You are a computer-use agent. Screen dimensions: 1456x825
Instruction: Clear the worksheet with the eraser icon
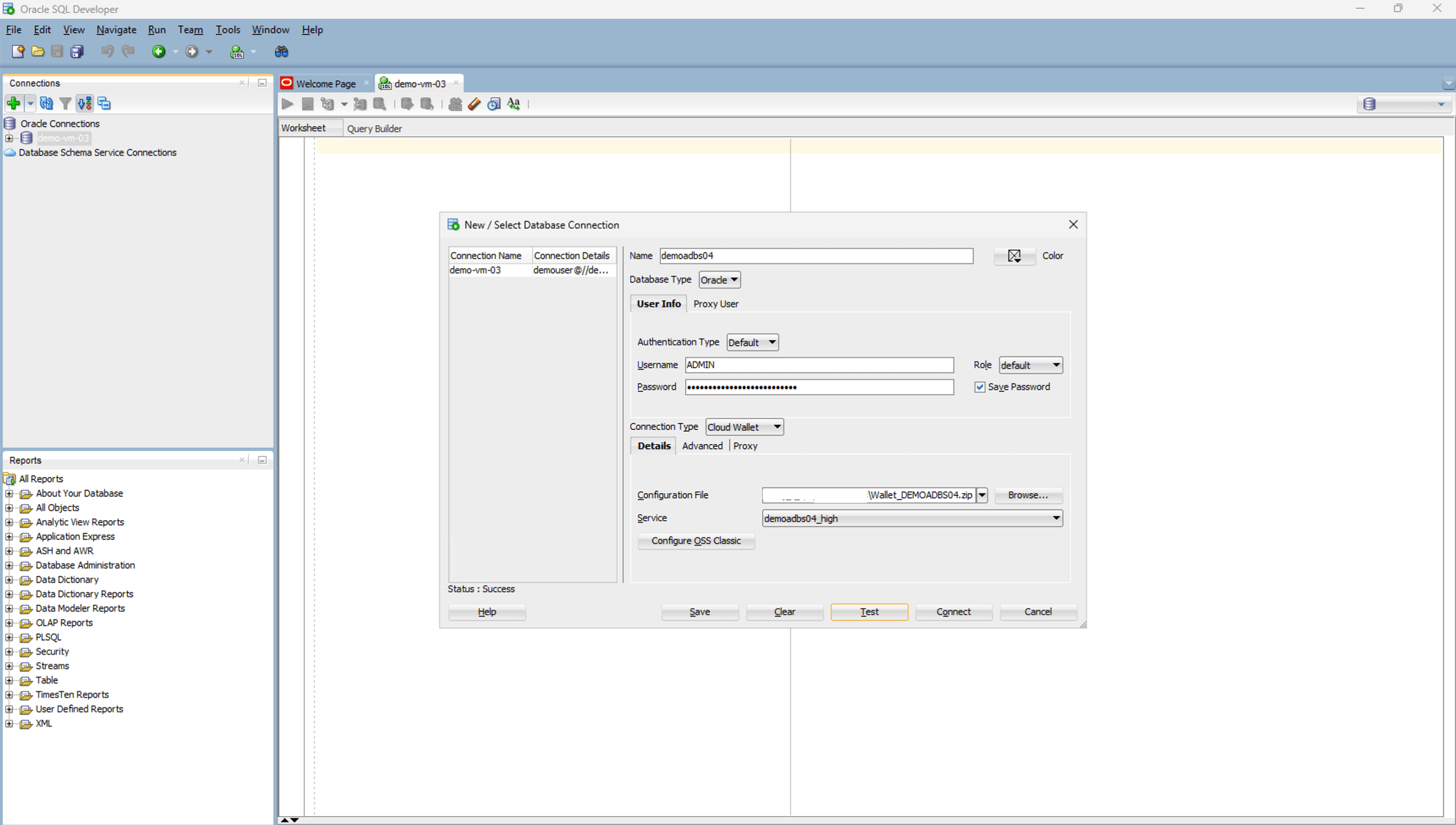[475, 104]
